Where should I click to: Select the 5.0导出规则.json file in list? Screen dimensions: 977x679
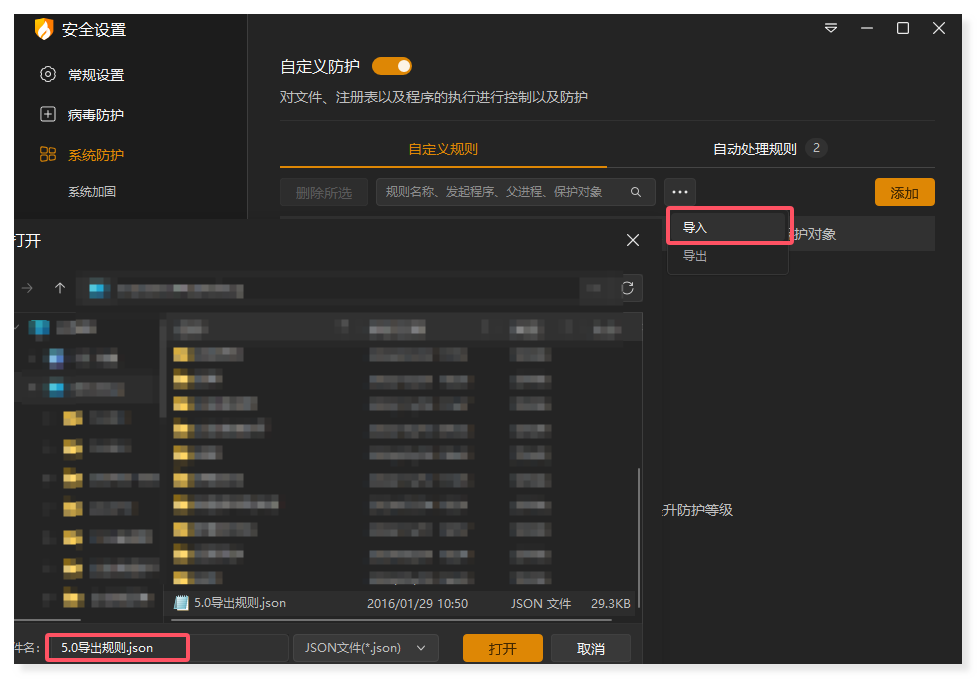pos(240,603)
